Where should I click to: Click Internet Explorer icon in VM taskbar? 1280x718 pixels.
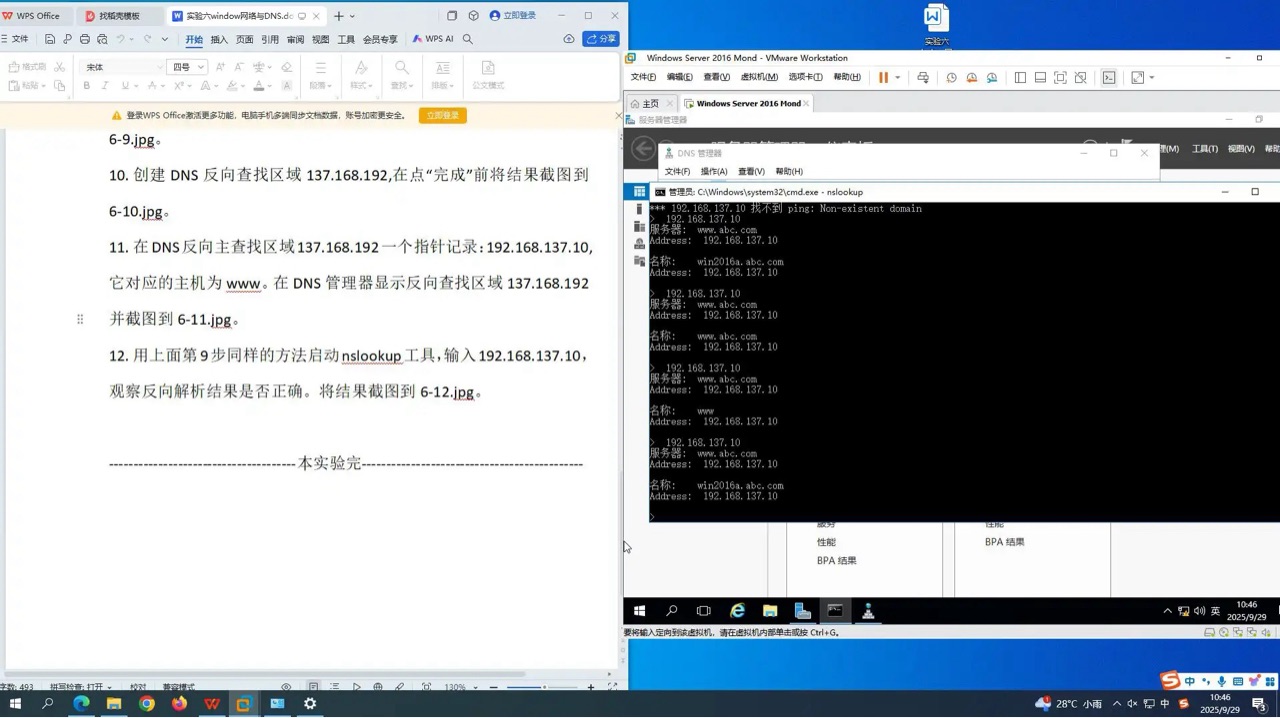click(737, 611)
